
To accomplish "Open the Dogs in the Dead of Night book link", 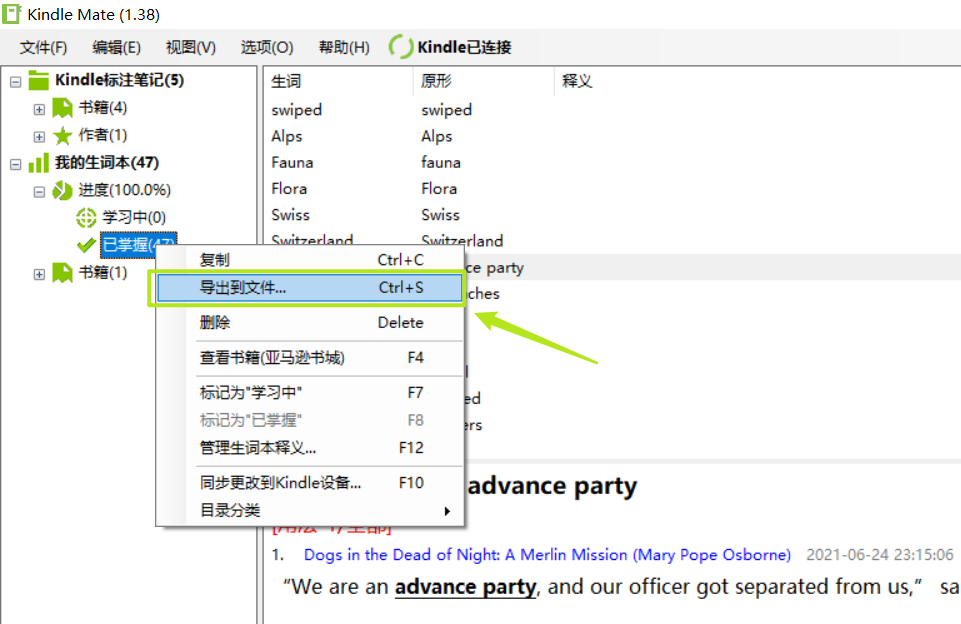I will pos(547,555).
